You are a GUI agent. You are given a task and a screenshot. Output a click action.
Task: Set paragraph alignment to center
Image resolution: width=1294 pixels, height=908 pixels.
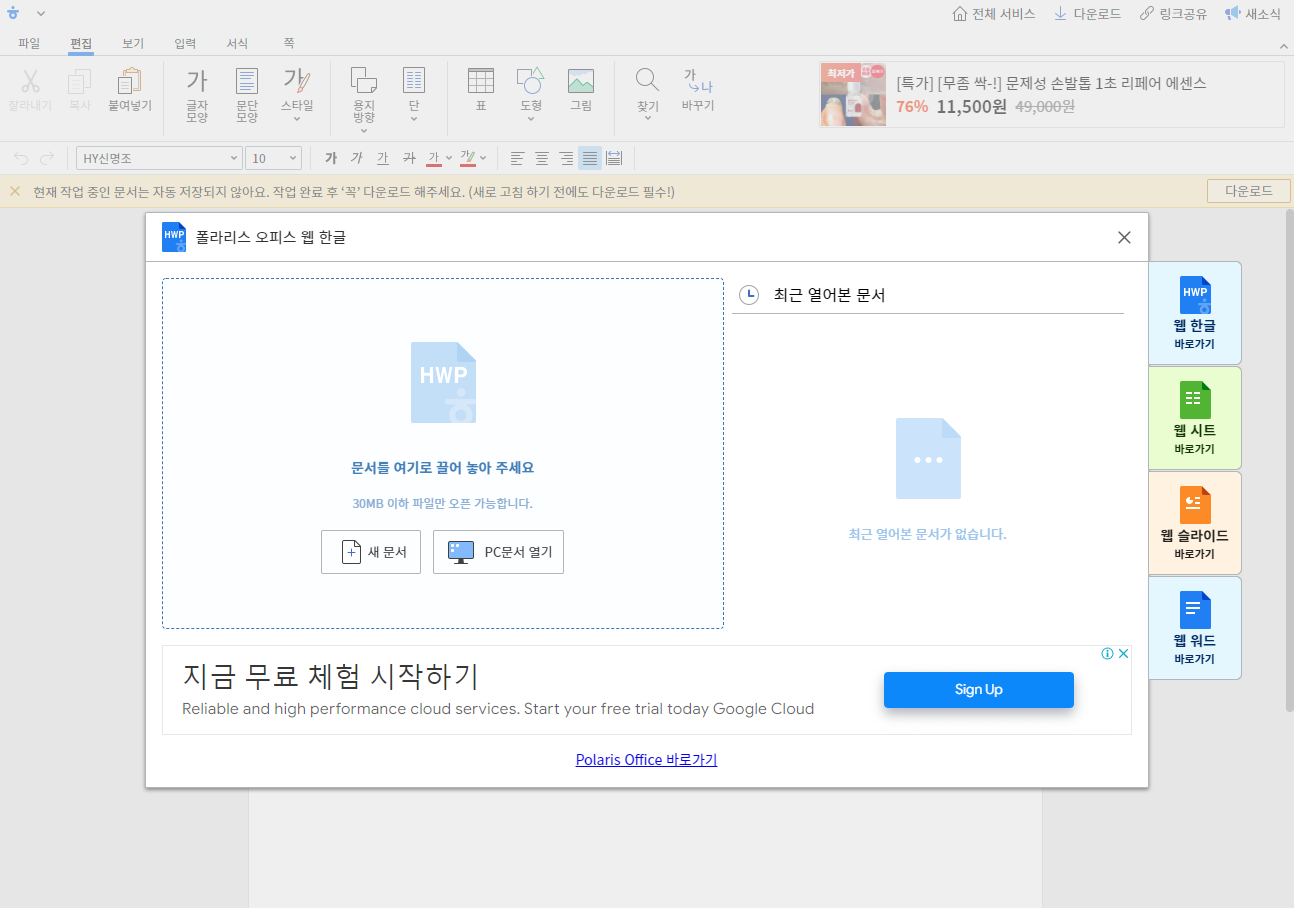(542, 158)
